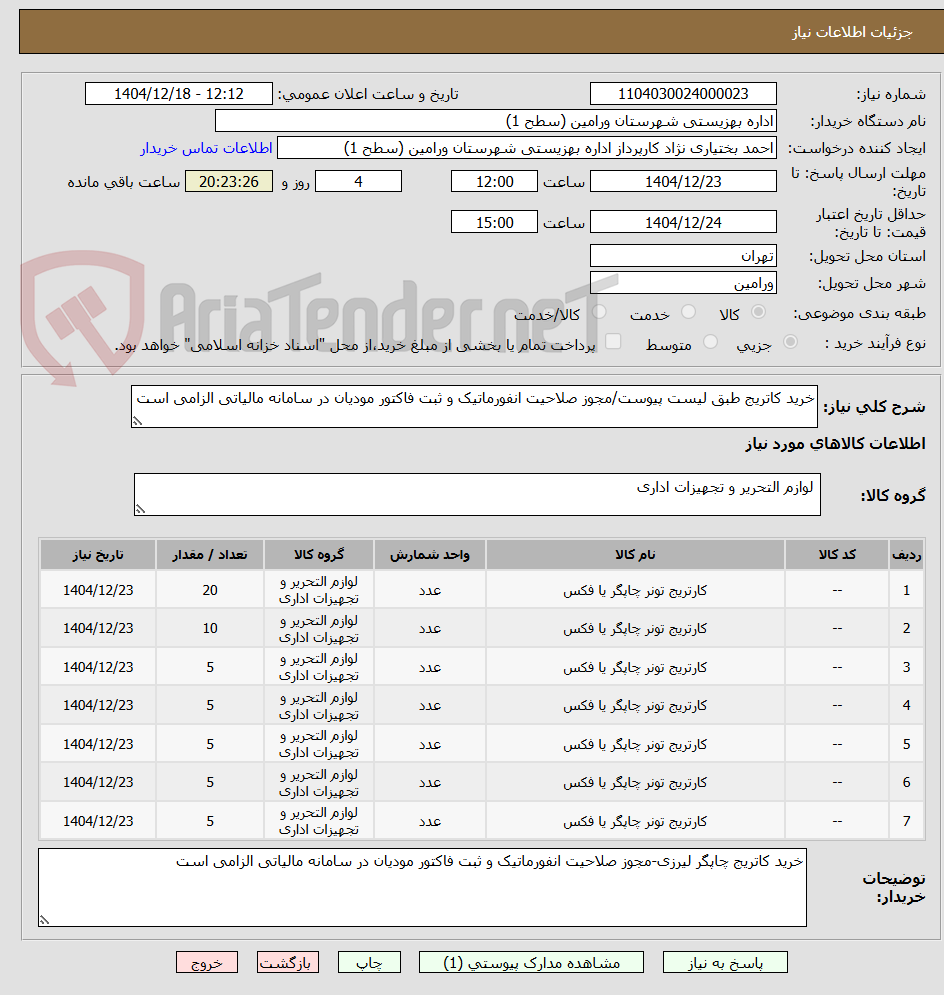944x995 pixels.
Task: Open مشاهده مدارک پیوستی (1) button
Action: coord(531,962)
